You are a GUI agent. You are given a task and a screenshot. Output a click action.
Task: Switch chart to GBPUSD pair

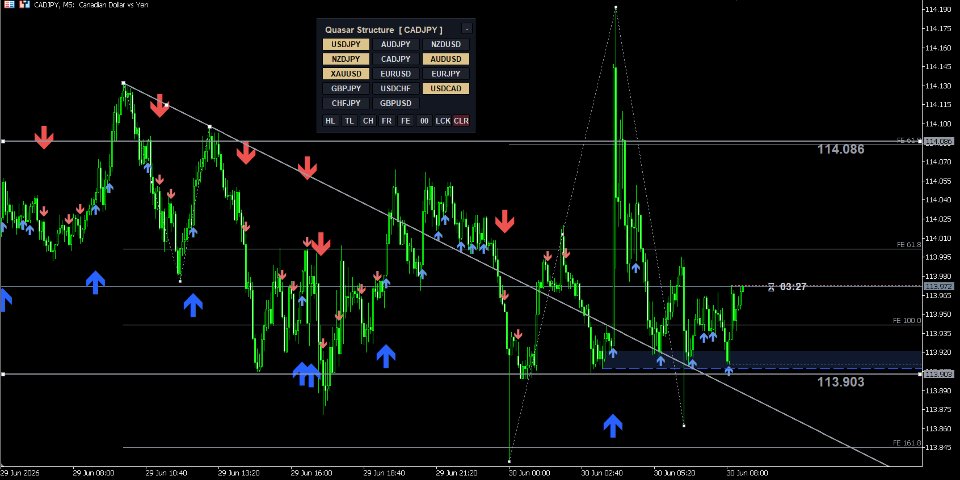tap(396, 103)
